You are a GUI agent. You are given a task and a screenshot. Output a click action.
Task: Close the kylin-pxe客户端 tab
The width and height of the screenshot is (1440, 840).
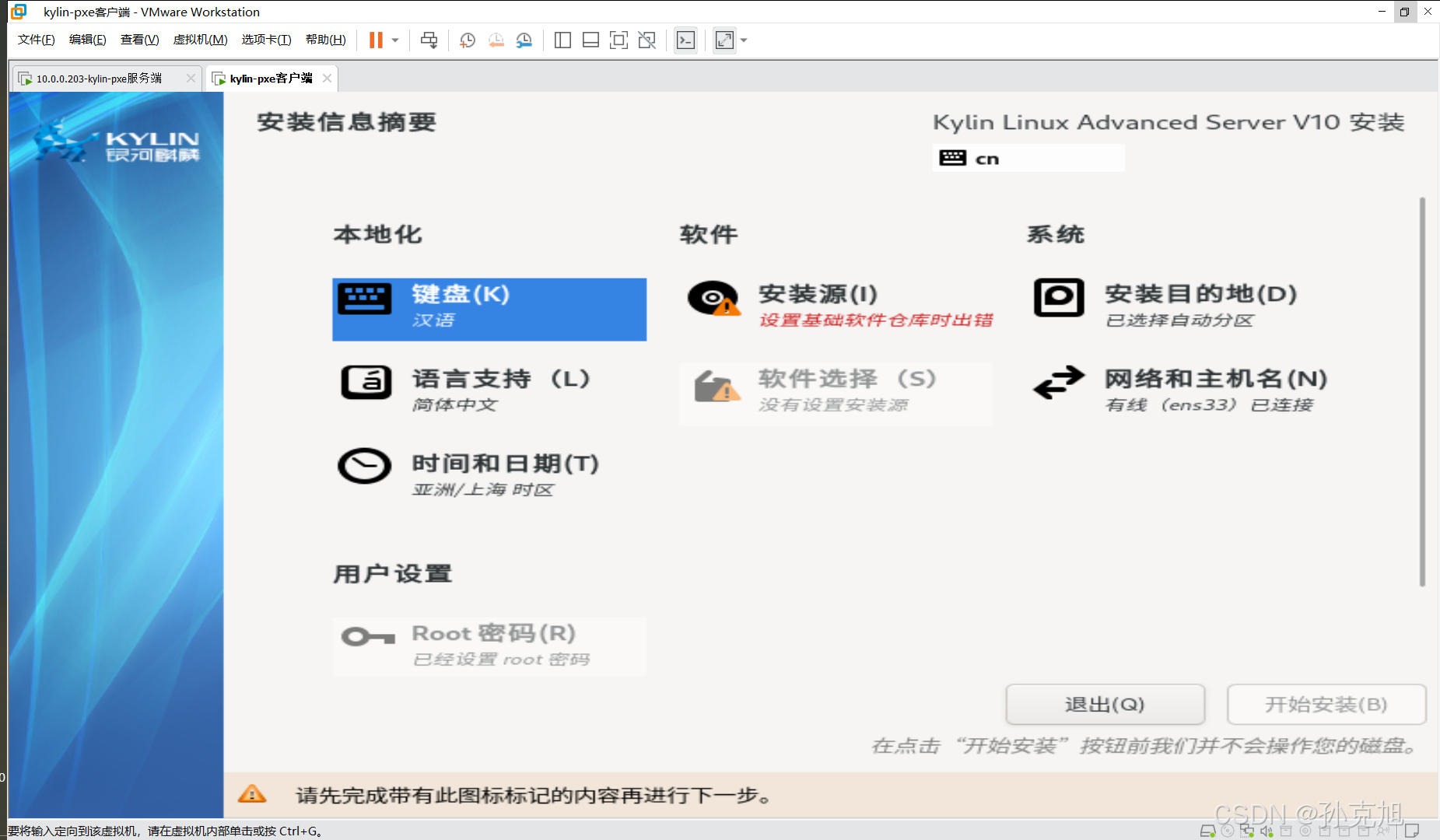pos(327,78)
